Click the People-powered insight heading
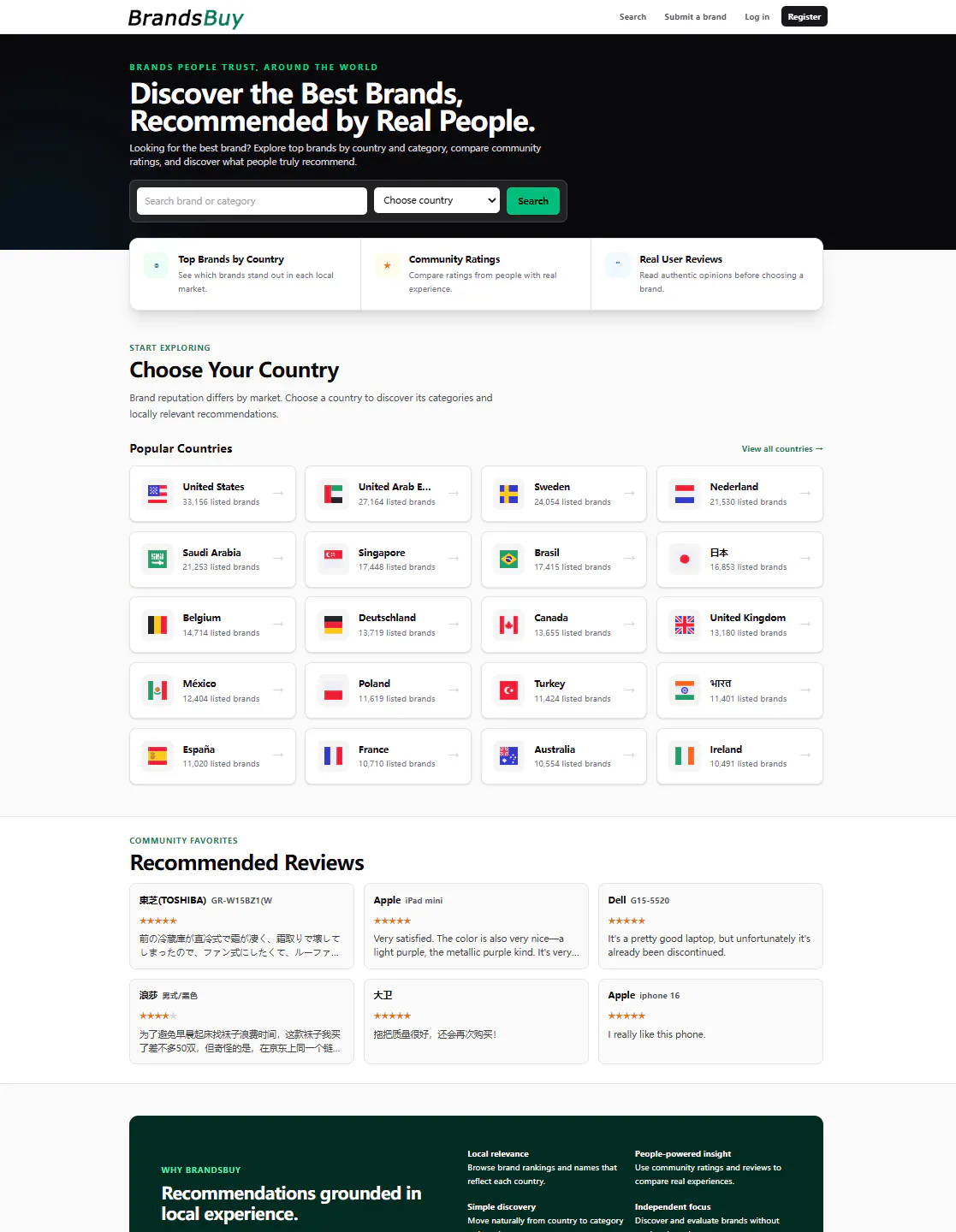 pyautogui.click(x=683, y=1154)
